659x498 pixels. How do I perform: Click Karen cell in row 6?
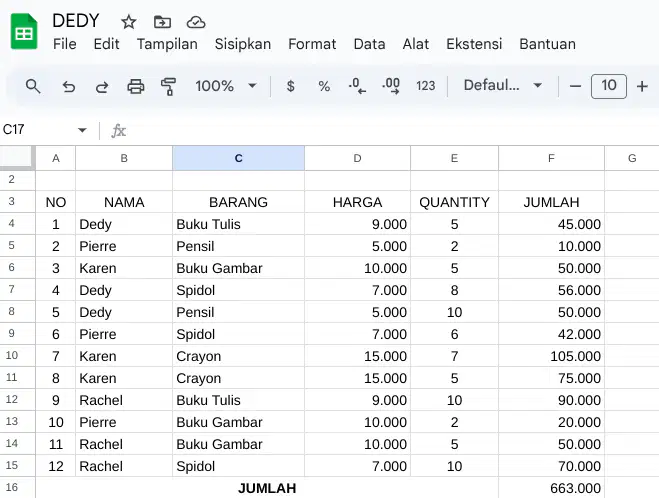[124, 268]
